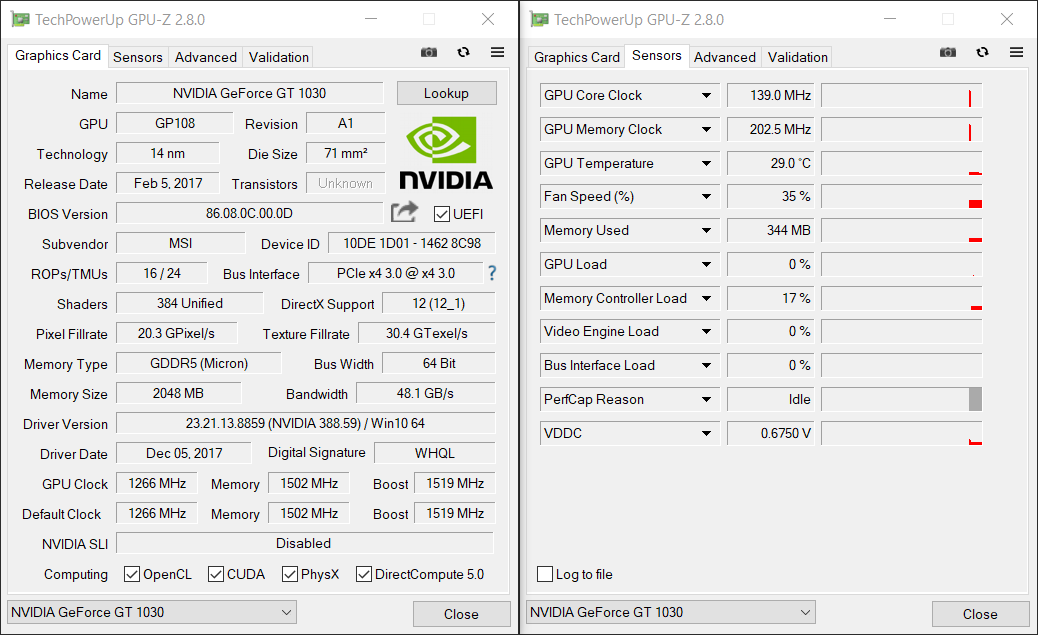Click screenshot camera icon in Sensors window
This screenshot has height=635, width=1038.
(x=948, y=52)
